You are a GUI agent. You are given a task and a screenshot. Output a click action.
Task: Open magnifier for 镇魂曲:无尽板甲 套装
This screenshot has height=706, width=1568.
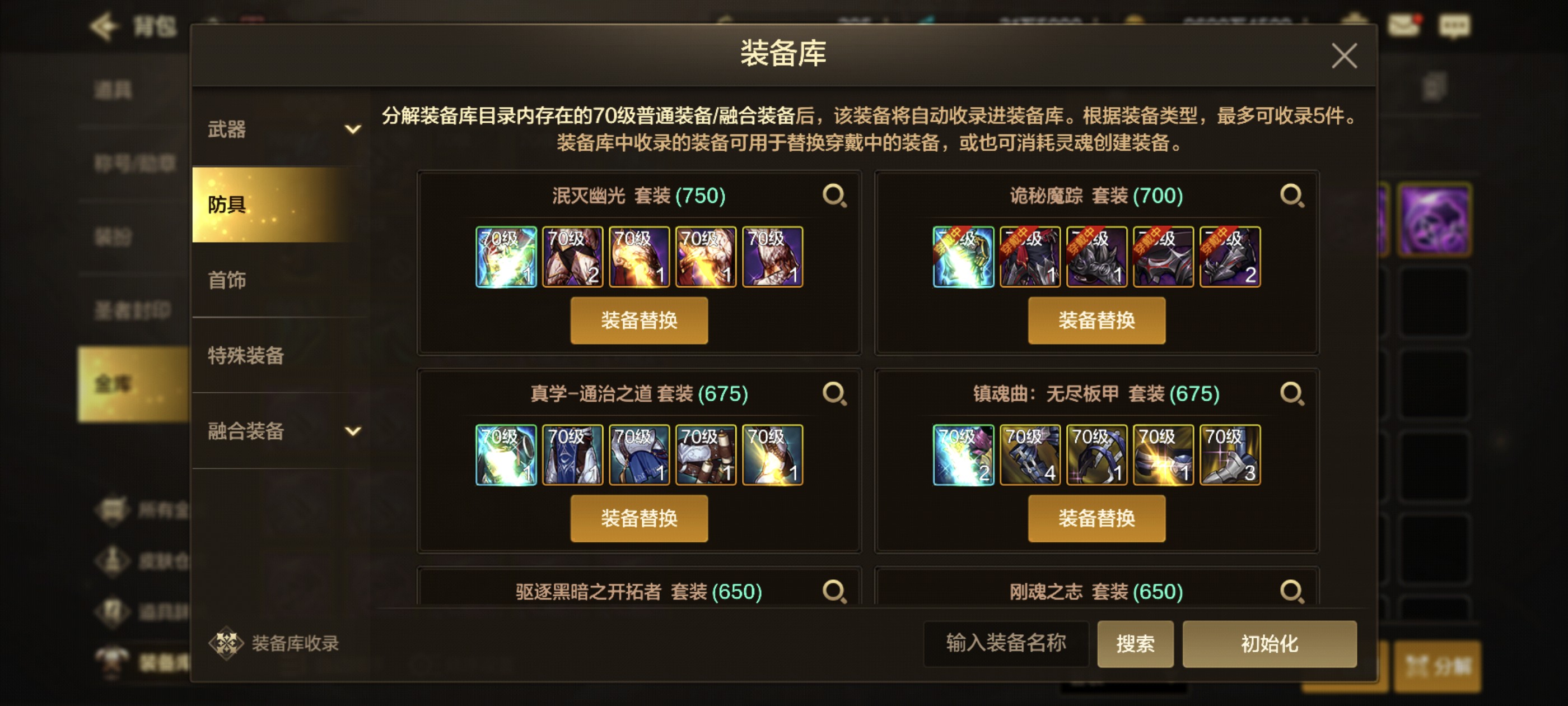(1292, 394)
